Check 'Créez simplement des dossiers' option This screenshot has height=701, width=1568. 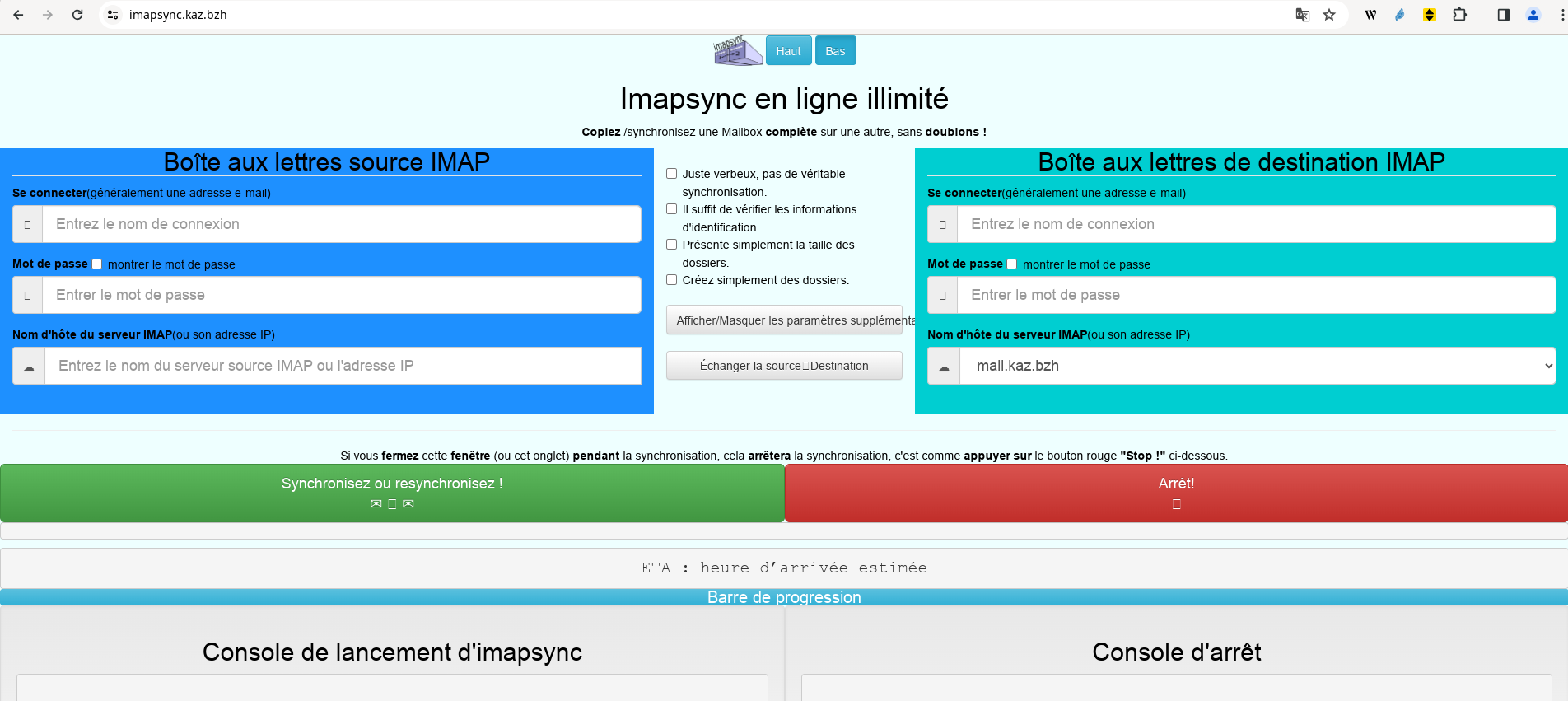click(x=672, y=280)
